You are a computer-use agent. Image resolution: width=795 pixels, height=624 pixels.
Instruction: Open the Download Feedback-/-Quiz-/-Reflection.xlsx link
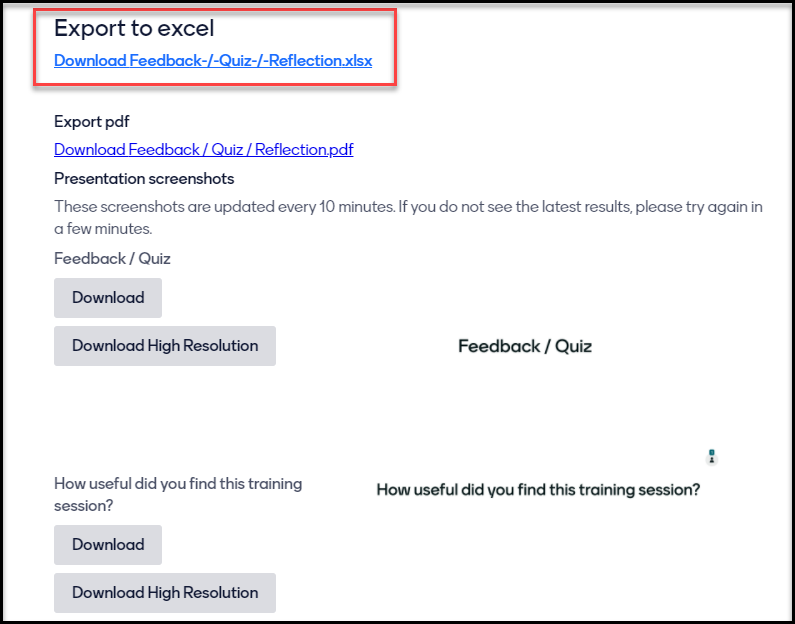point(213,60)
